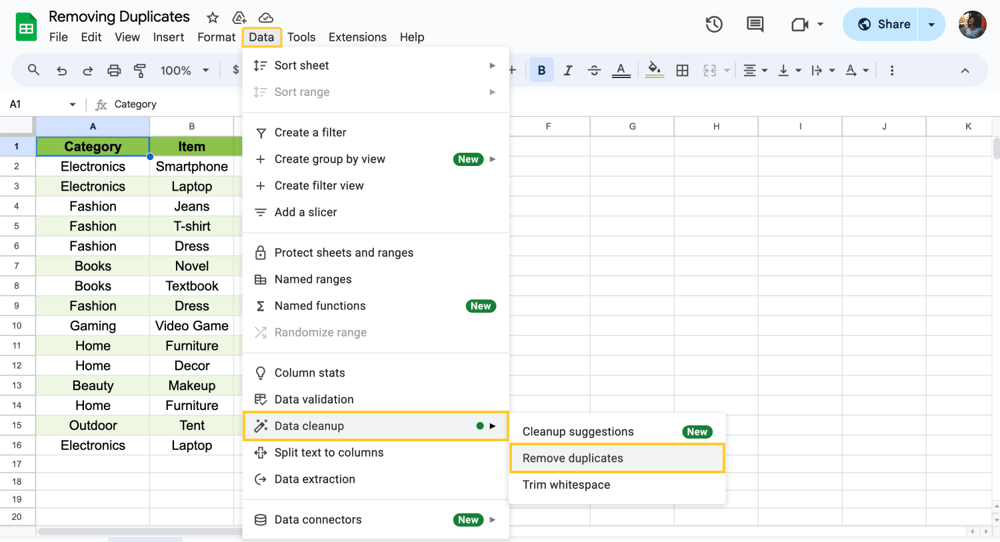Image resolution: width=1000 pixels, height=542 pixels.
Task: Open the comments panel icon
Action: [755, 24]
